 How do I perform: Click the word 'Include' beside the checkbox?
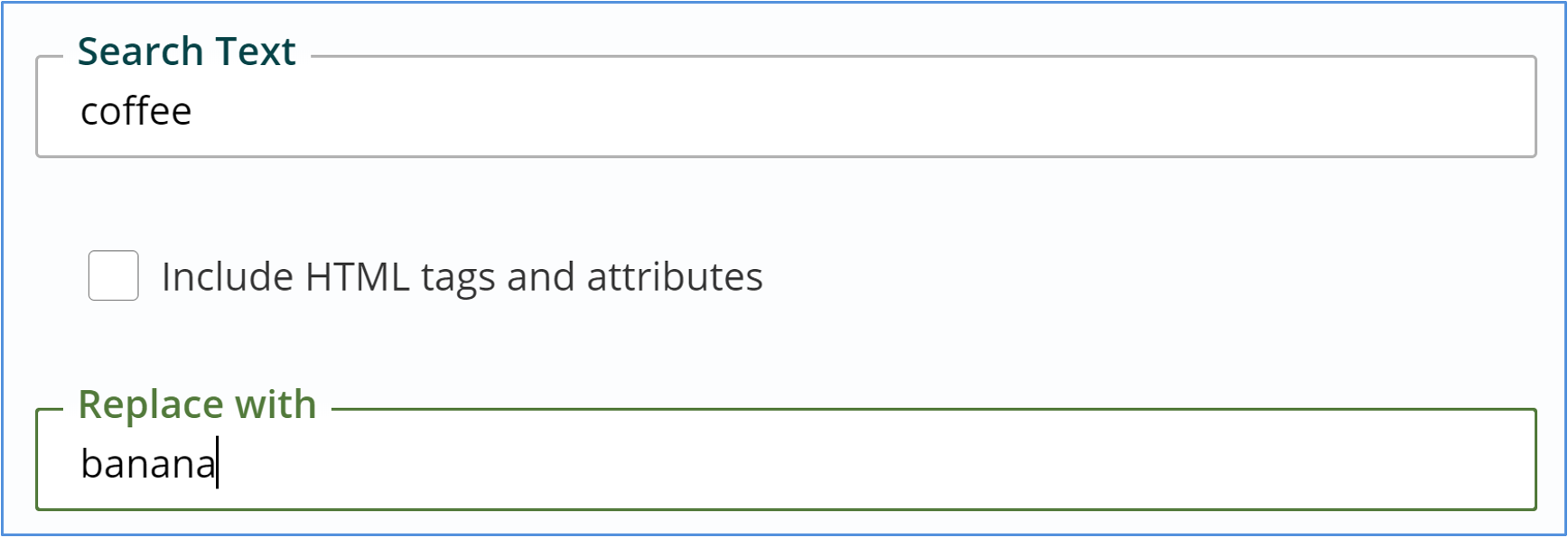click(227, 277)
